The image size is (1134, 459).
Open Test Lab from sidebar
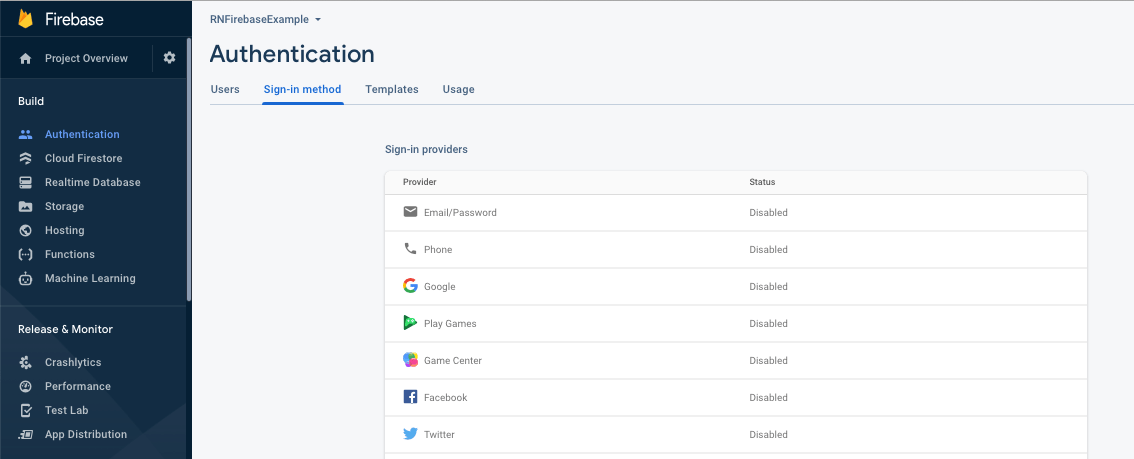pos(66,411)
